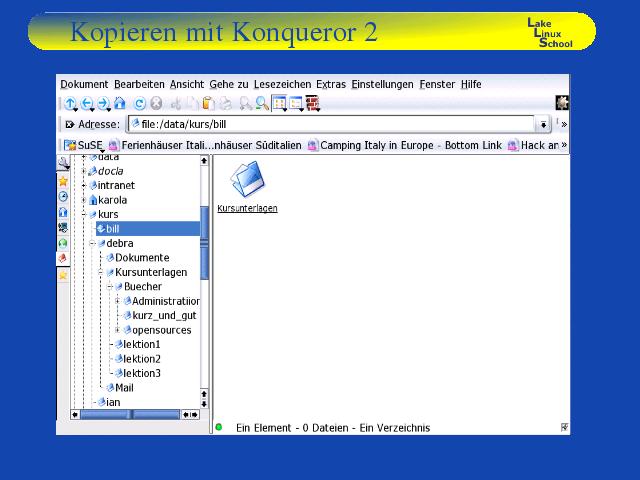Open the Einstellungen menu
The image size is (640, 480).
(382, 84)
